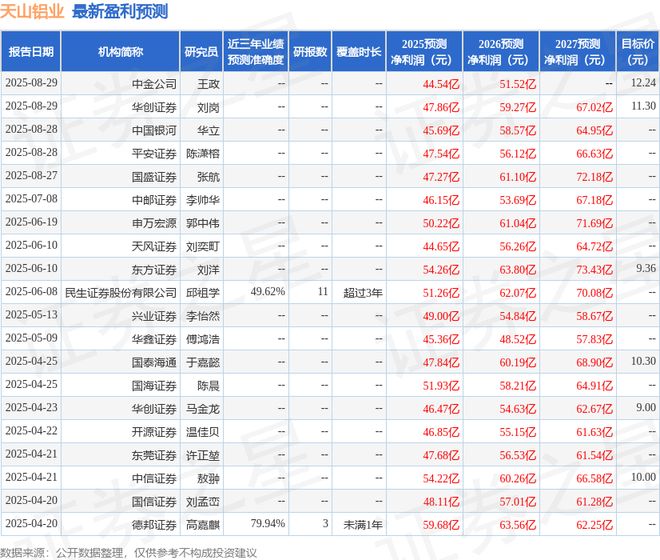Click target price 12.24

coord(643,83)
